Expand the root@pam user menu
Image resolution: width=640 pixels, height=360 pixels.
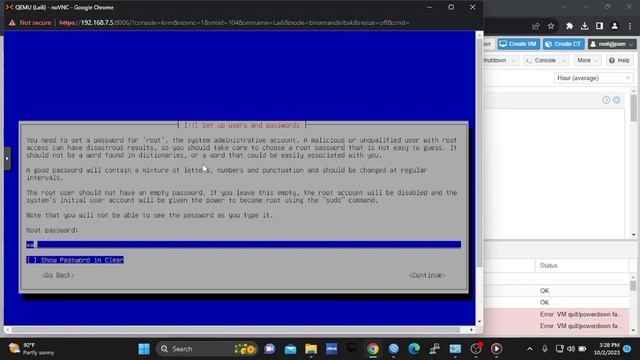tap(612, 44)
